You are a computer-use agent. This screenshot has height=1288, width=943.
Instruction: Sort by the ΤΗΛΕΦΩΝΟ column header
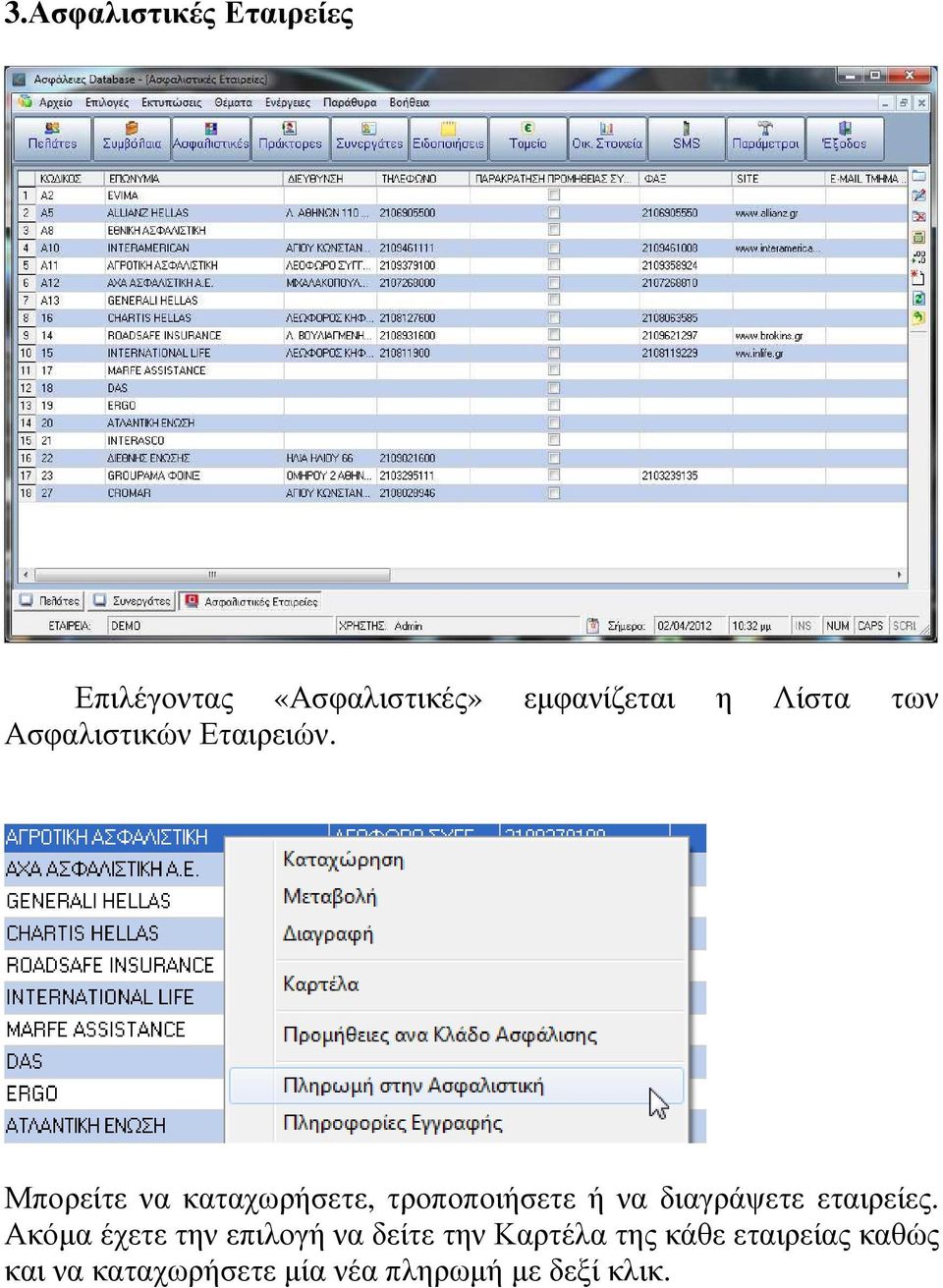pyautogui.click(x=423, y=179)
